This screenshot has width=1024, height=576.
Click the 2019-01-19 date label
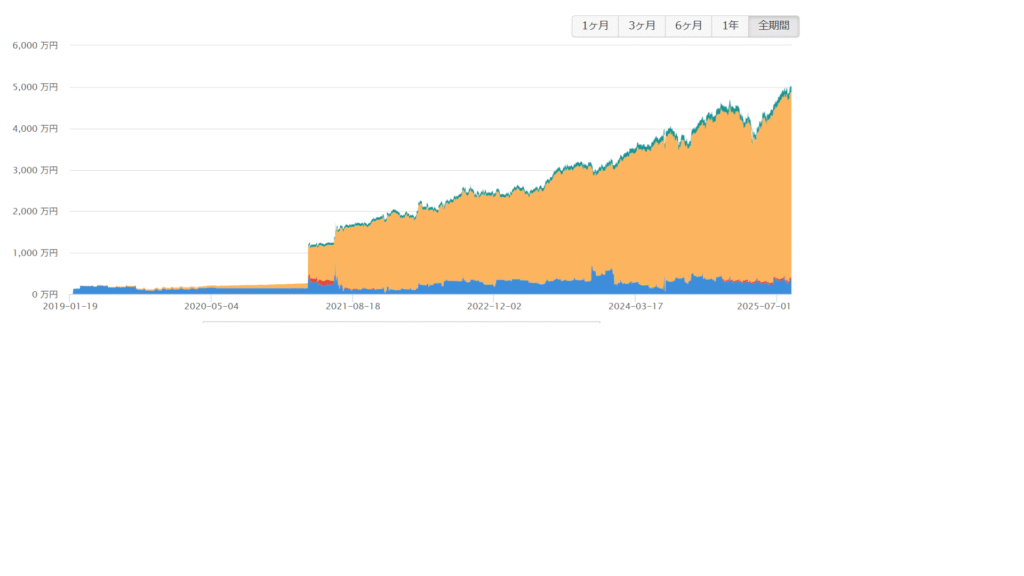point(71,306)
